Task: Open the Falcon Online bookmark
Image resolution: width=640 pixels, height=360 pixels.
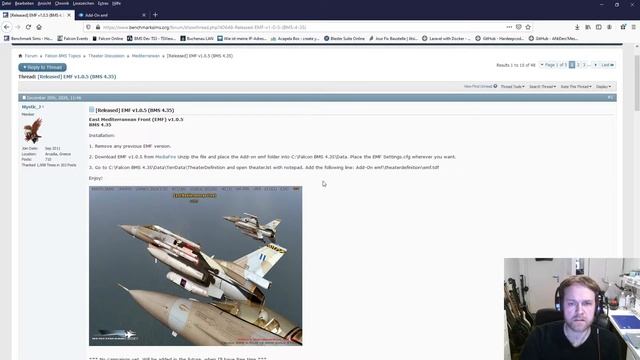Action: click(108, 38)
